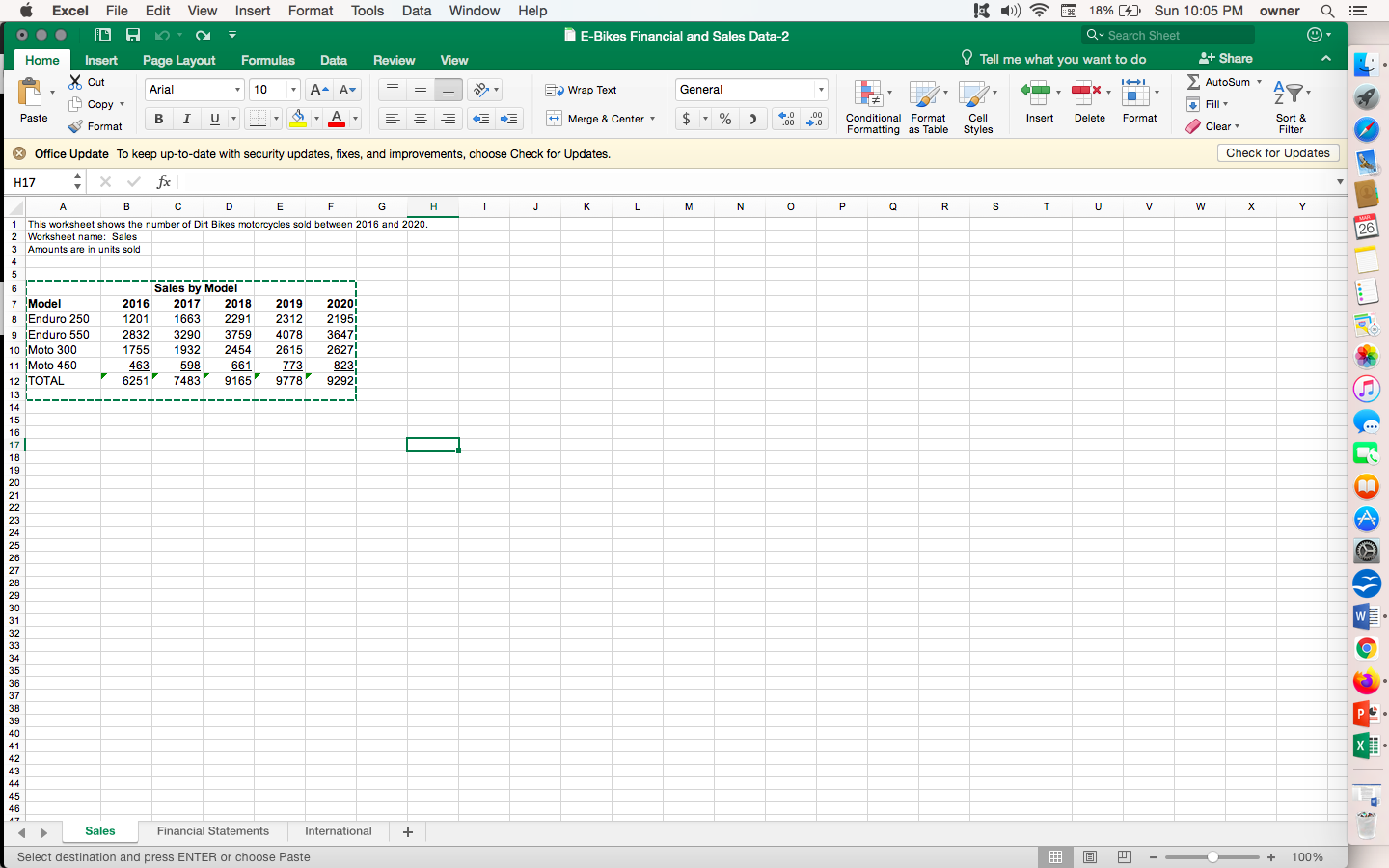The width and height of the screenshot is (1389, 868).
Task: Adjust the zoom slider
Action: (1212, 856)
